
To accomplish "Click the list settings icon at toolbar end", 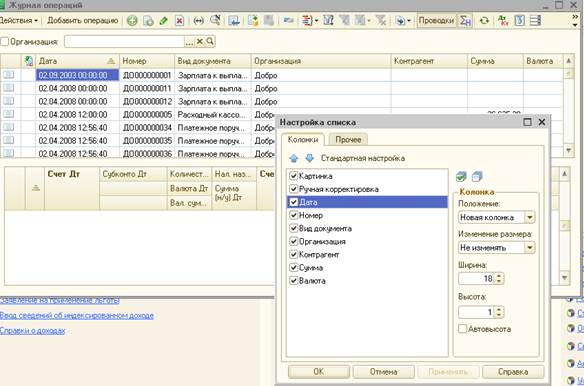I will coord(535,21).
